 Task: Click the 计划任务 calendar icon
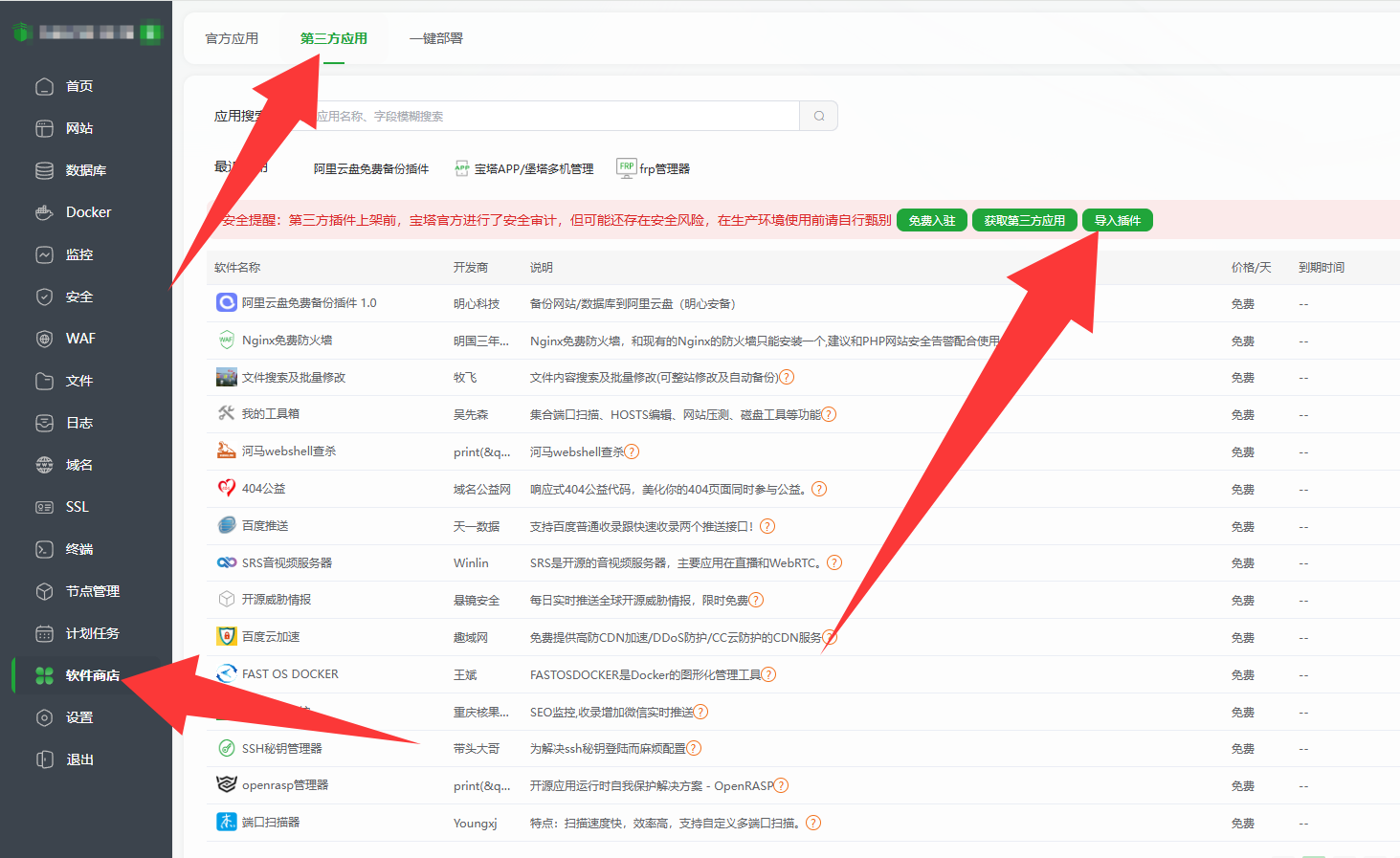coord(44,633)
